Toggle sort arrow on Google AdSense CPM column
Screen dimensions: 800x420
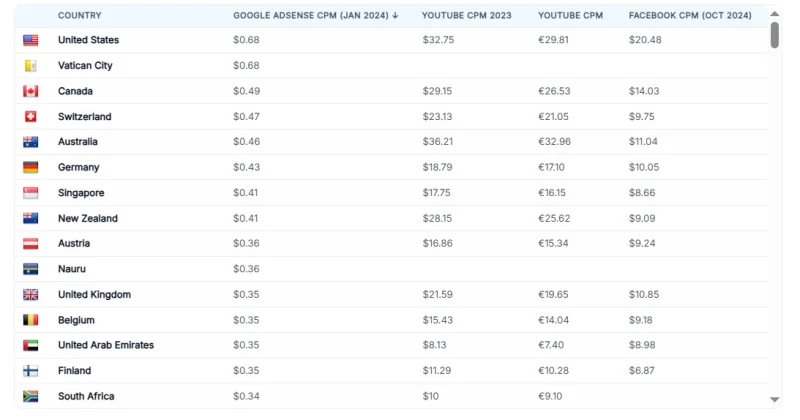pos(395,16)
